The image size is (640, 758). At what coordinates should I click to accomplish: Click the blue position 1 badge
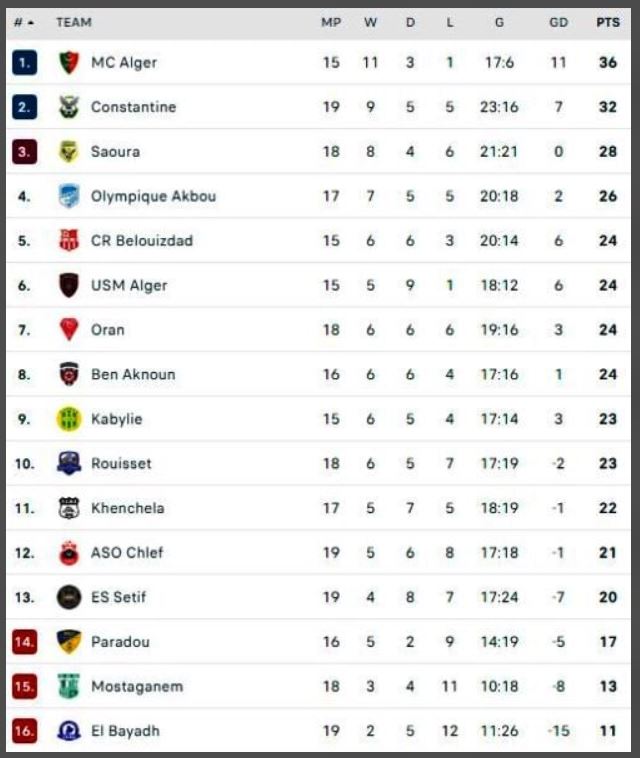tap(24, 63)
